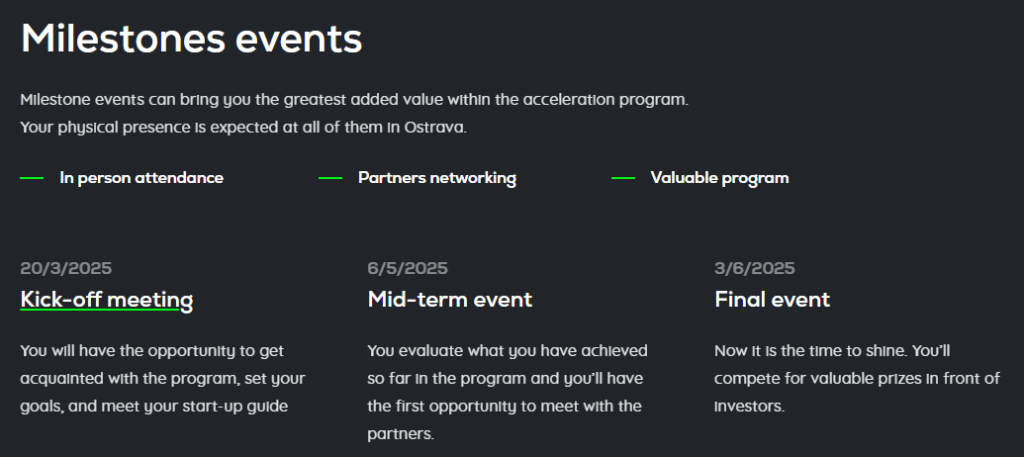This screenshot has width=1024, height=457.
Task: Click the 6/5/2025 date
Action: coord(407,268)
